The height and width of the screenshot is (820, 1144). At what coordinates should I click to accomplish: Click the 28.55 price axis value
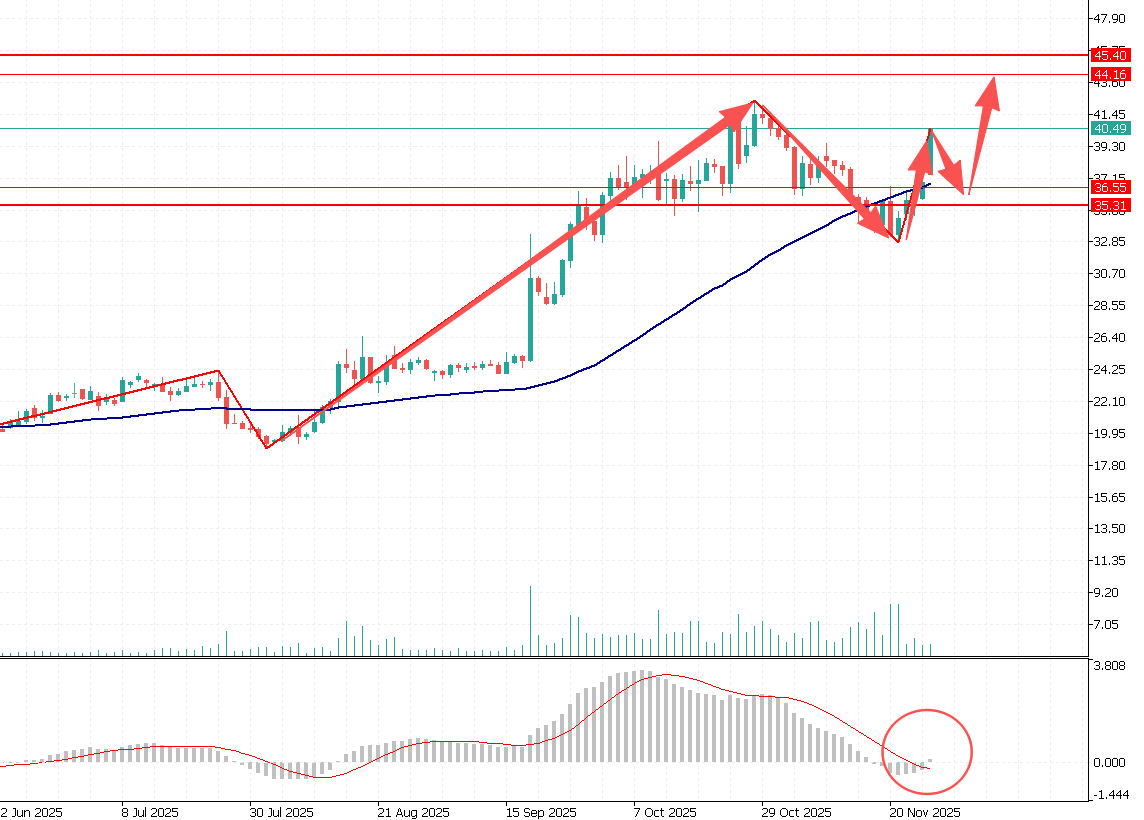pos(1110,306)
